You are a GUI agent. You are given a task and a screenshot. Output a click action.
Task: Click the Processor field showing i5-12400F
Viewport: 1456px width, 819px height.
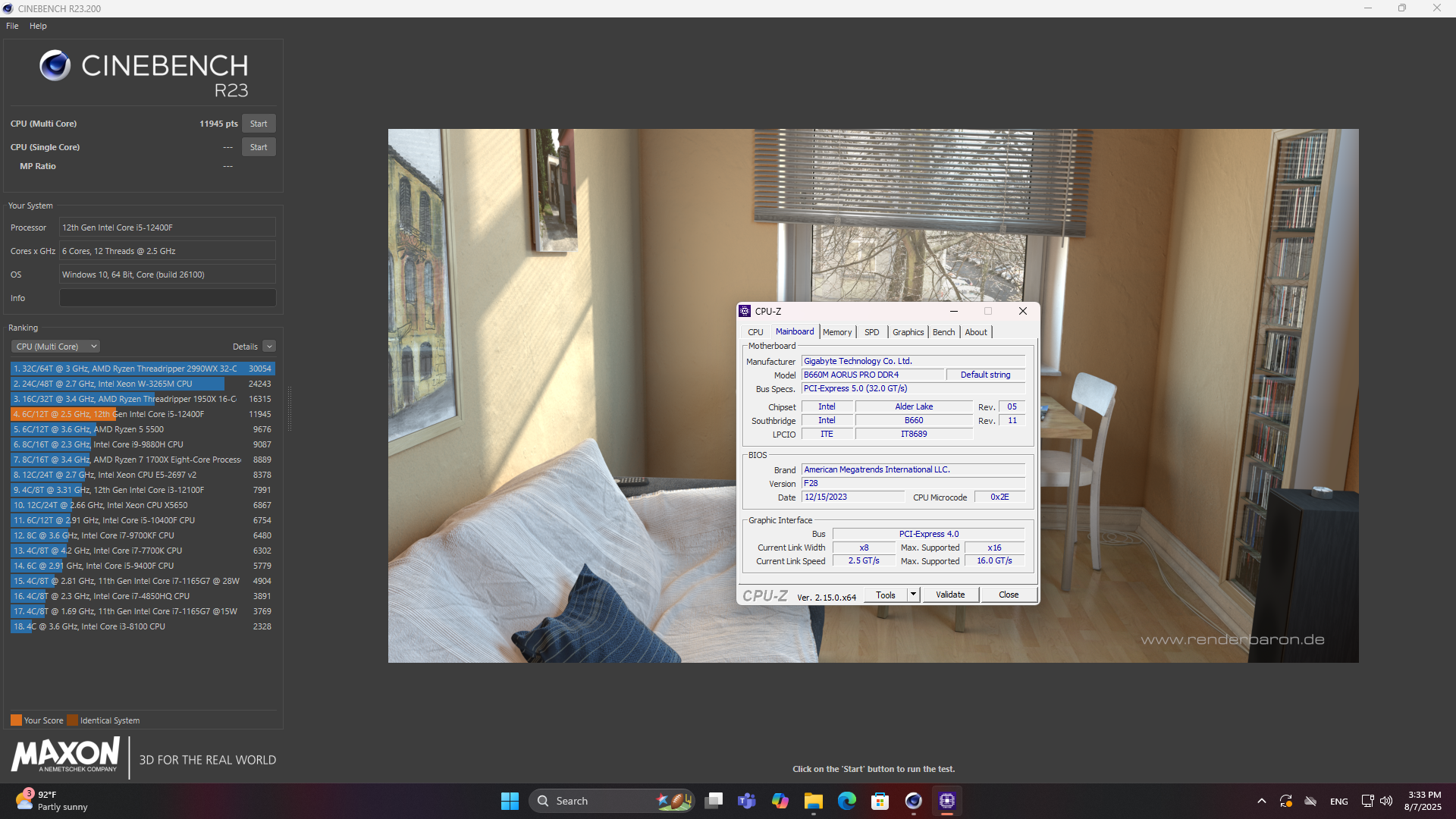tap(168, 227)
